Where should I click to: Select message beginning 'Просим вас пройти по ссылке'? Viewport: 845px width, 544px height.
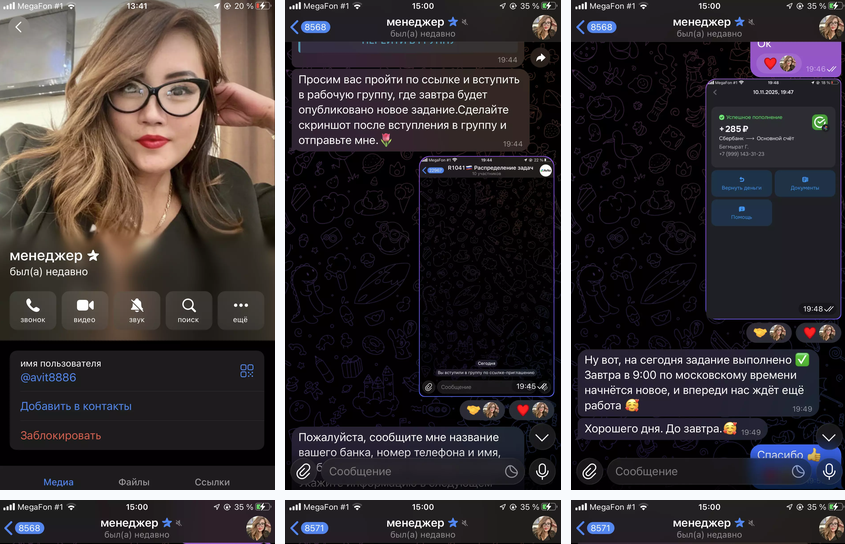pyautogui.click(x=410, y=110)
